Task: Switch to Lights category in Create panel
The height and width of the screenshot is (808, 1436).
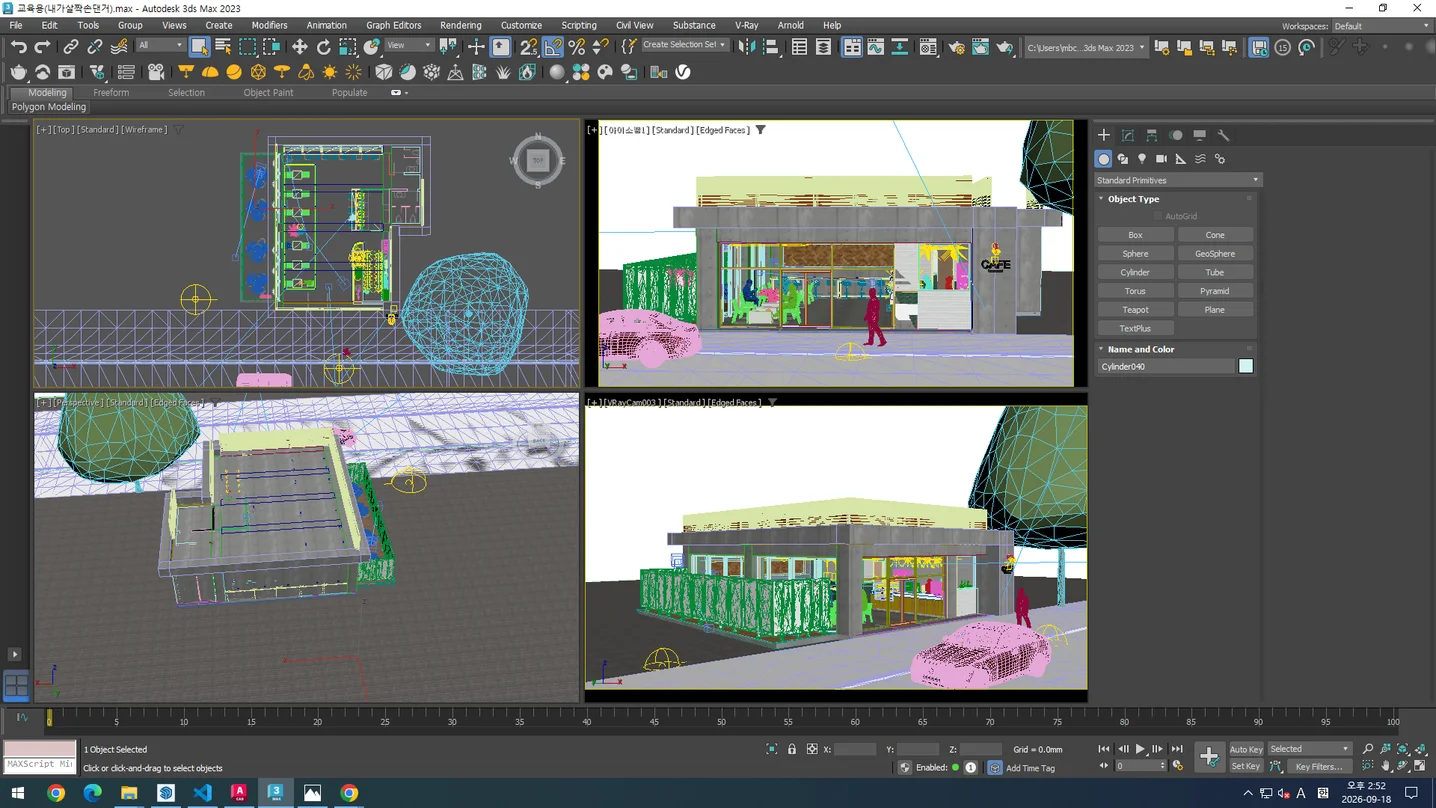Action: coord(1142,159)
